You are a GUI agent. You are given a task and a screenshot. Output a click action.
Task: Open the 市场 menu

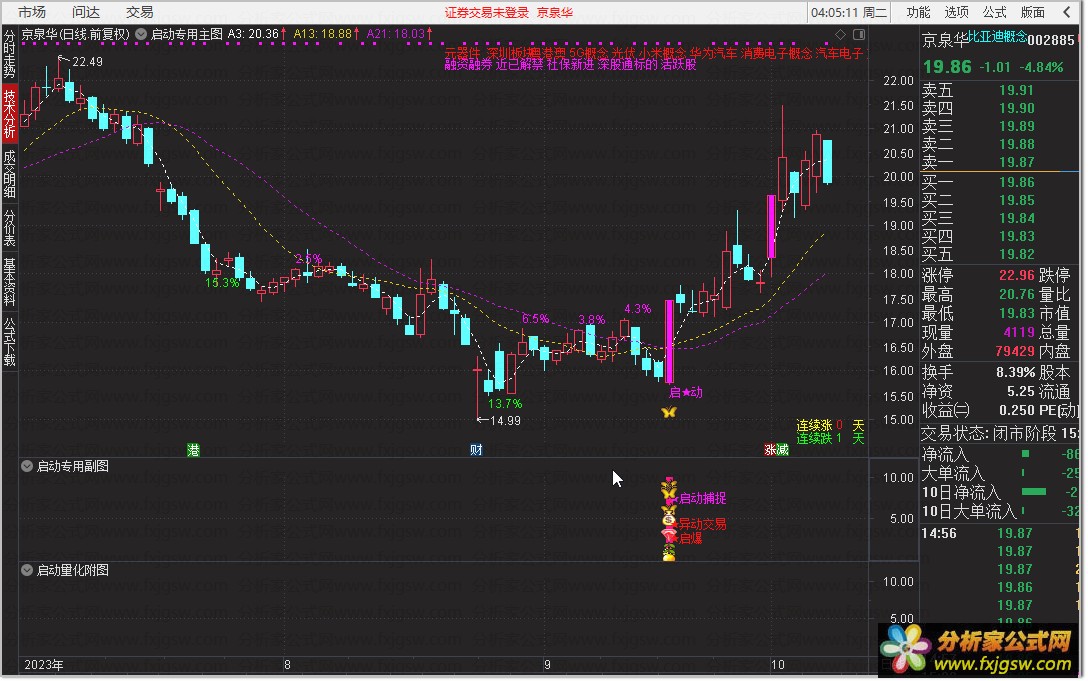[31, 12]
